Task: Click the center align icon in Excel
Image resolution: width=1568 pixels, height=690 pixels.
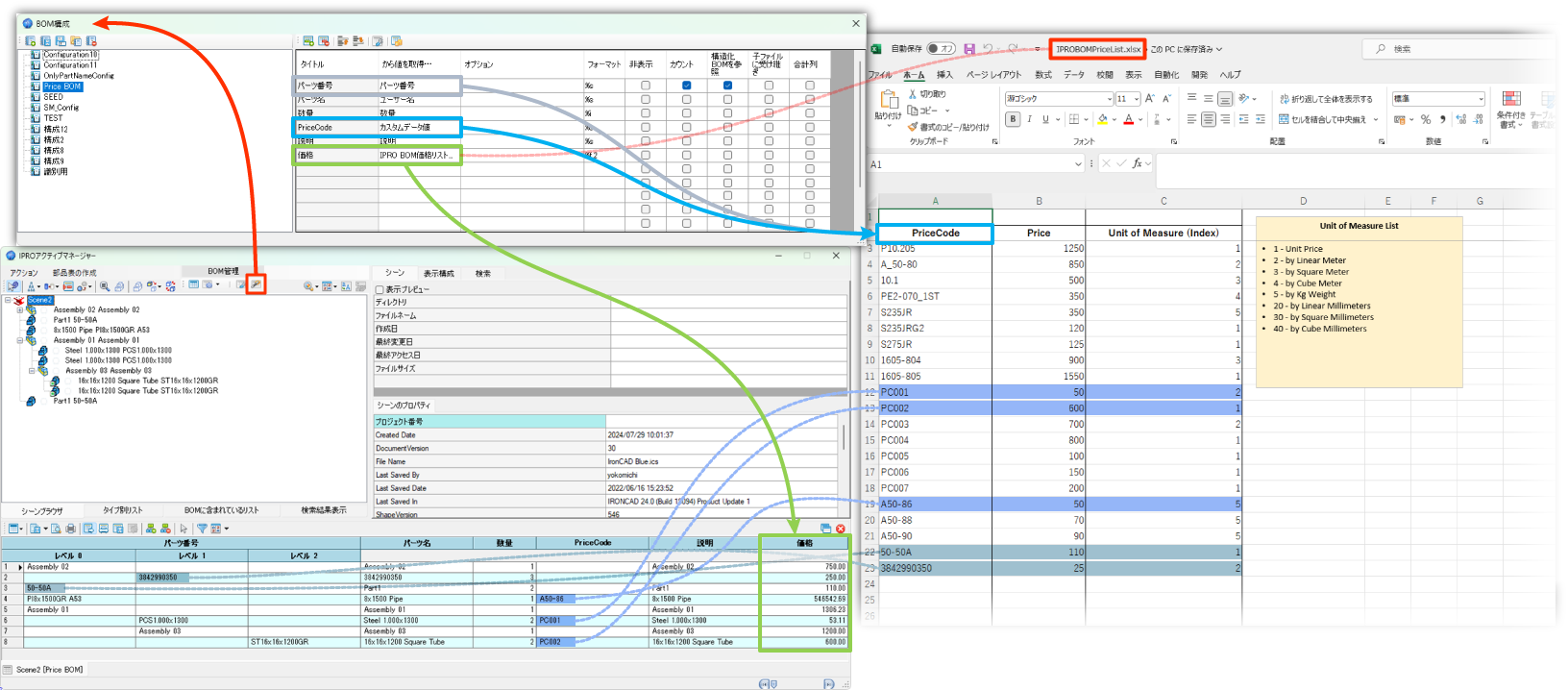Action: tap(1208, 119)
